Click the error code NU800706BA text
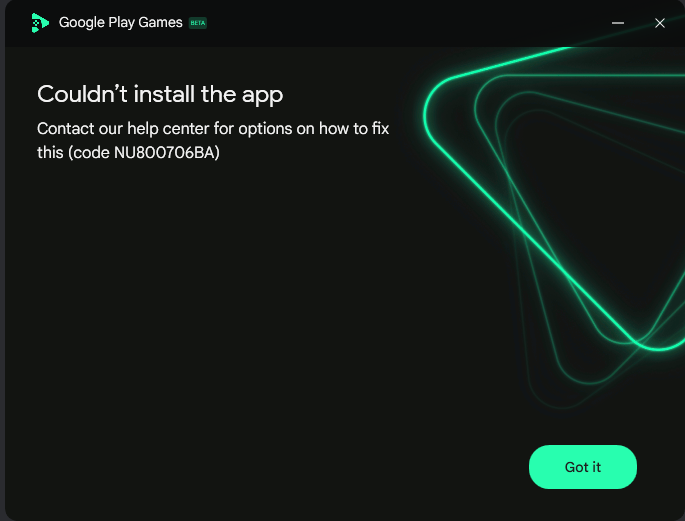This screenshot has height=521, width=685. point(166,152)
